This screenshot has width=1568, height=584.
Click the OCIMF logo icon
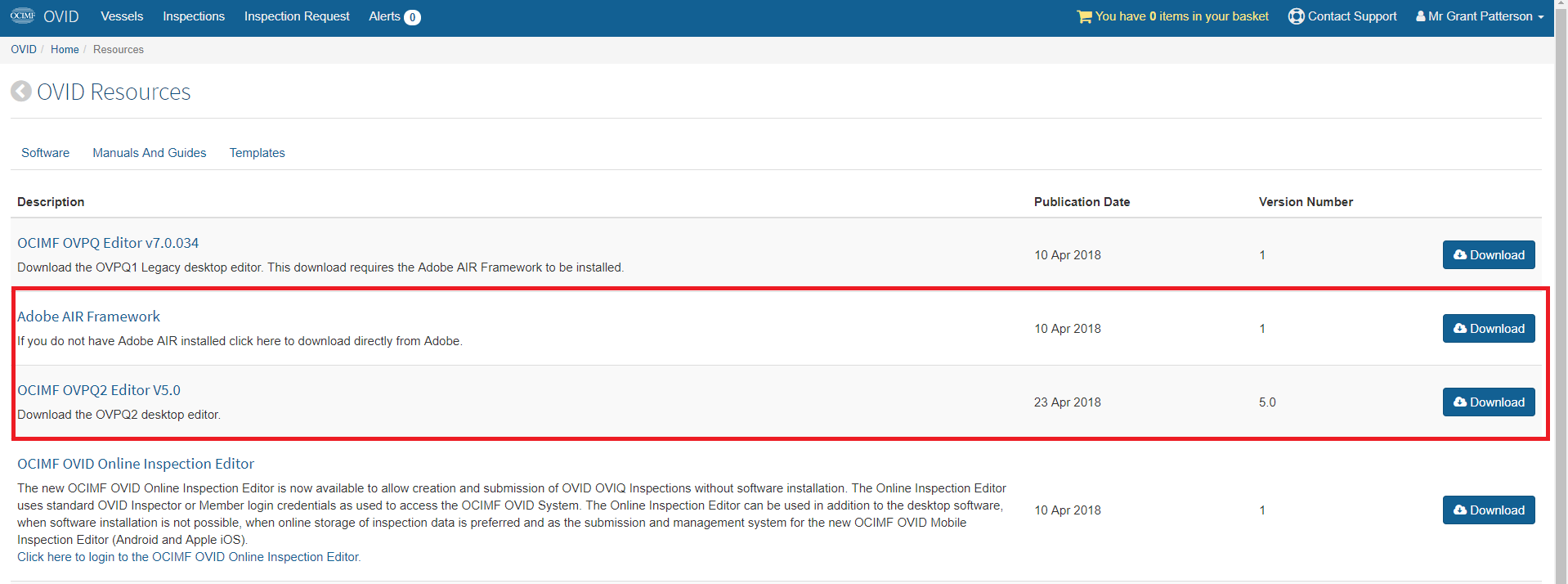pos(23,16)
